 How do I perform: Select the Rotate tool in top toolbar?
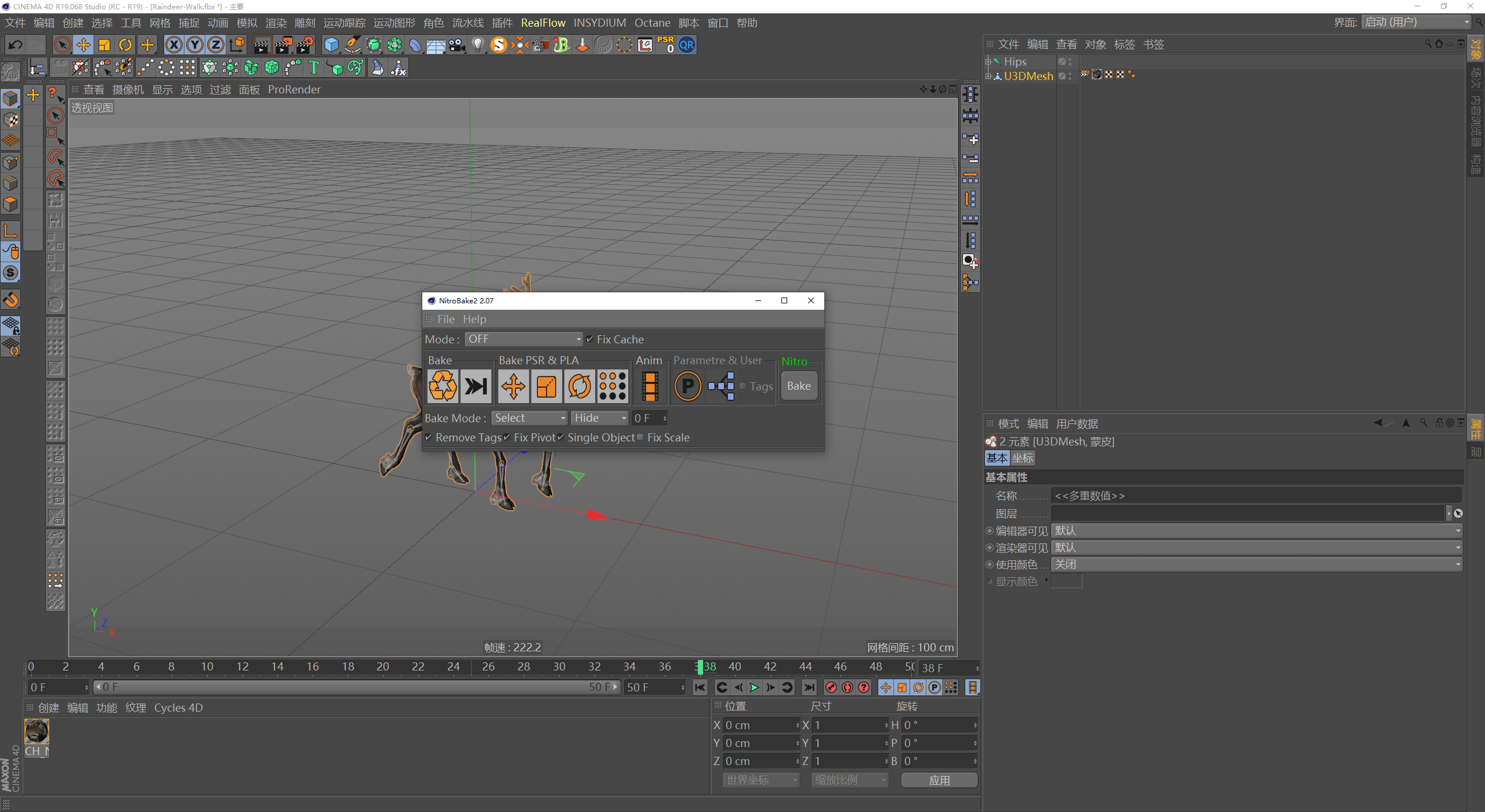125,45
